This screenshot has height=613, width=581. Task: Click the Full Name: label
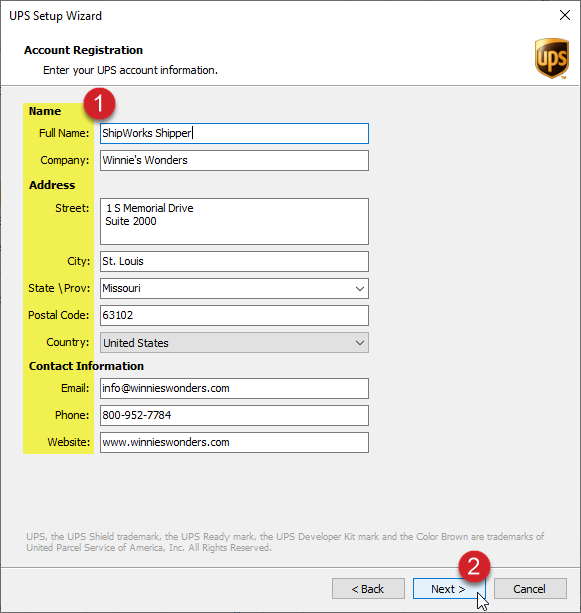pos(64,133)
